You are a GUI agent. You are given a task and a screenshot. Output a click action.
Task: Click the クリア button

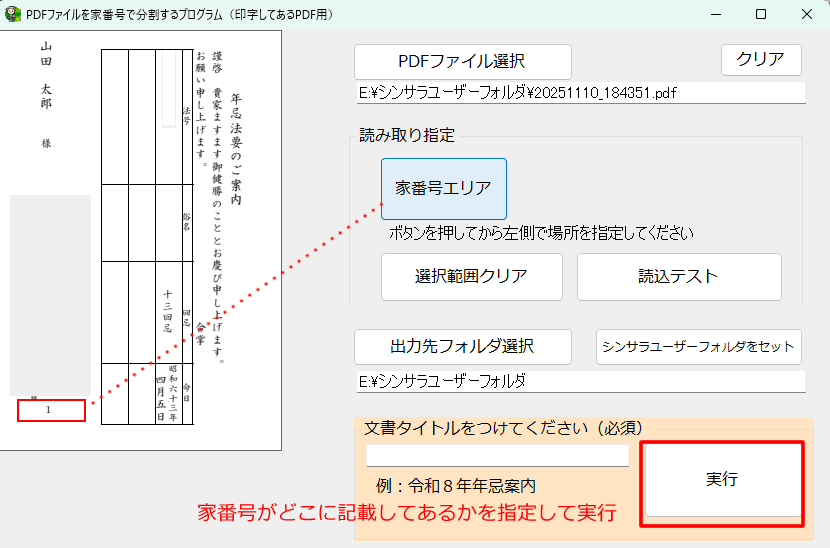coord(761,59)
